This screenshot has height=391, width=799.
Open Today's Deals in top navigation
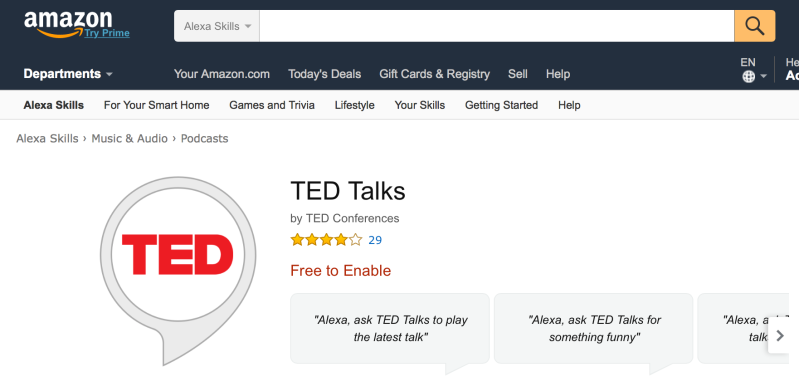click(x=325, y=74)
